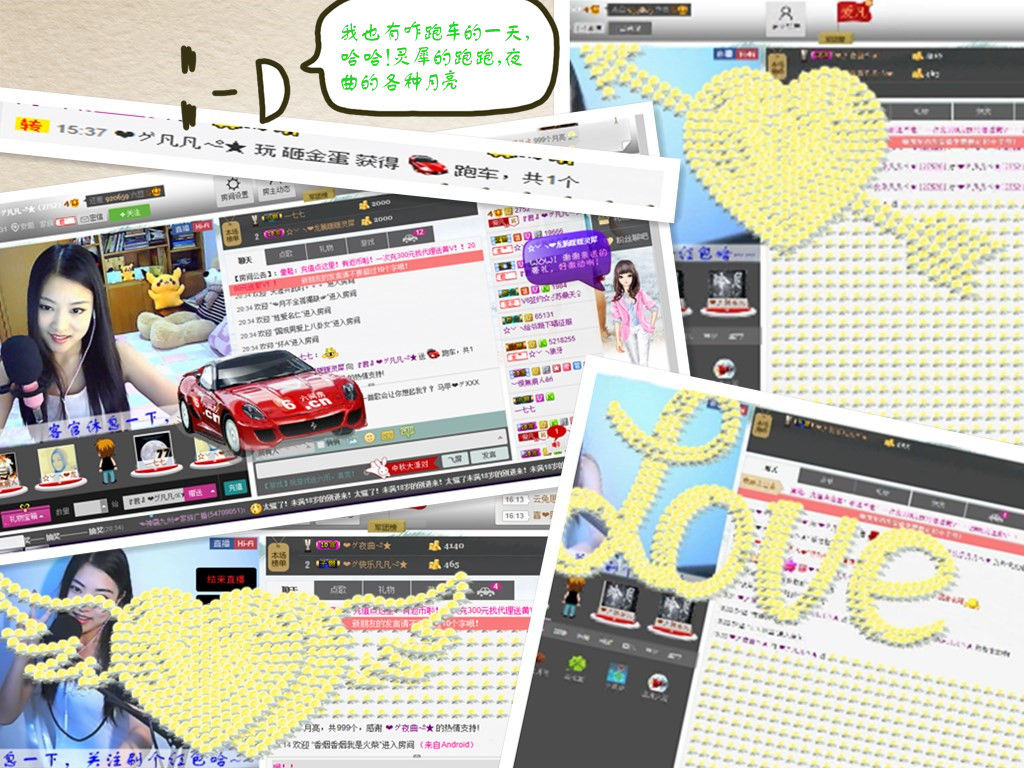Screen dimensions: 1024x768
Task: Open the user profile icon beside the red flag
Action: pos(786,18)
